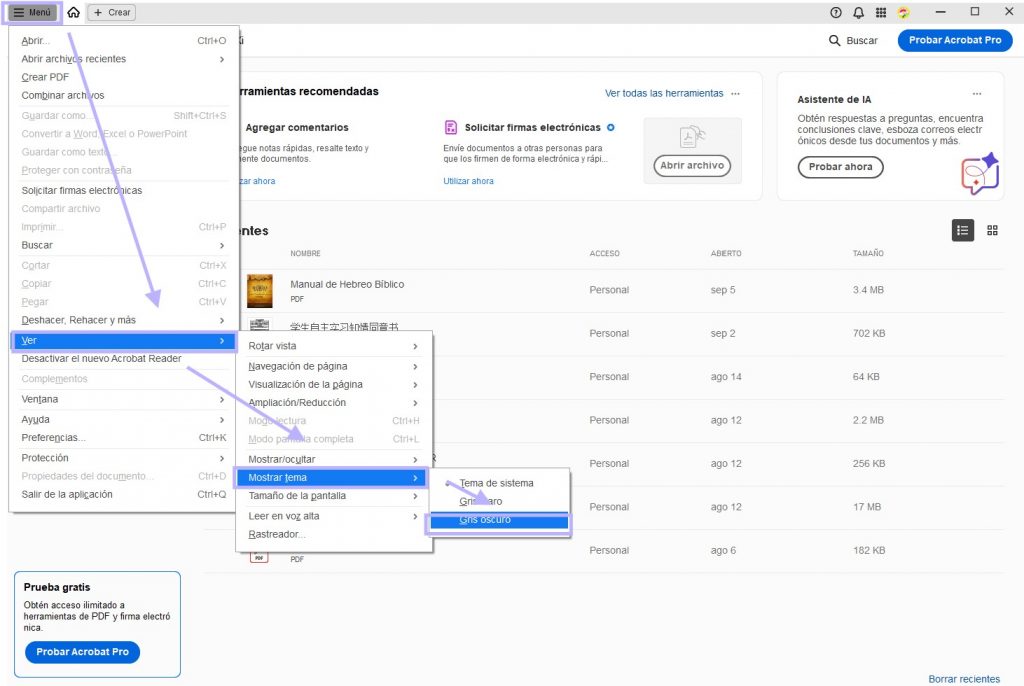Image resolution: width=1024 pixels, height=686 pixels.
Task: Expand Abrir archivos recientes submenu
Action: [x=123, y=59]
